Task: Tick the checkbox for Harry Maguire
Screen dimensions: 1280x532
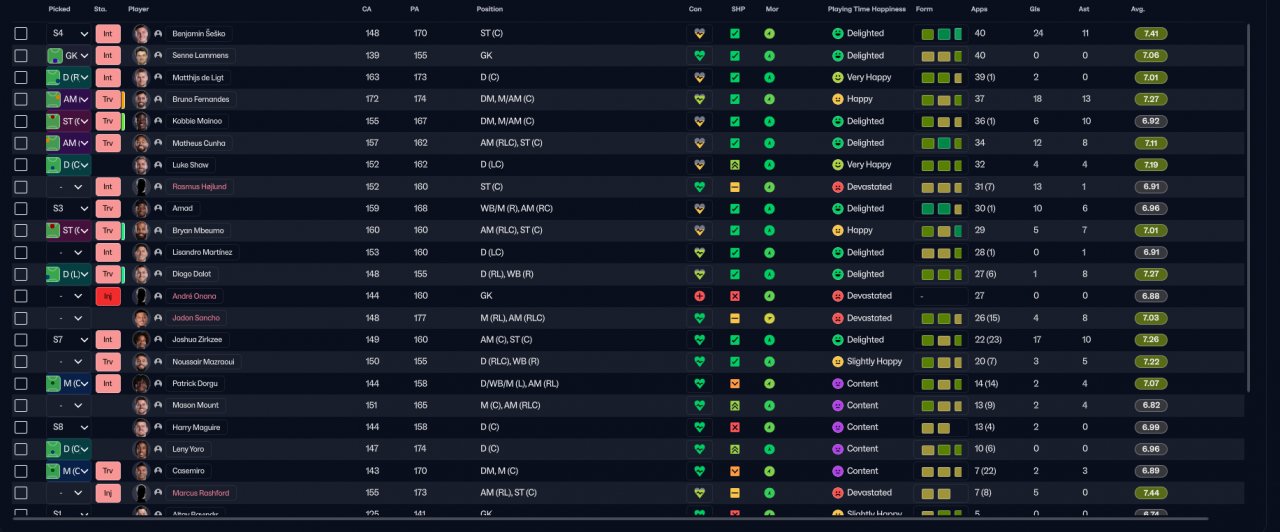Action: [21, 427]
